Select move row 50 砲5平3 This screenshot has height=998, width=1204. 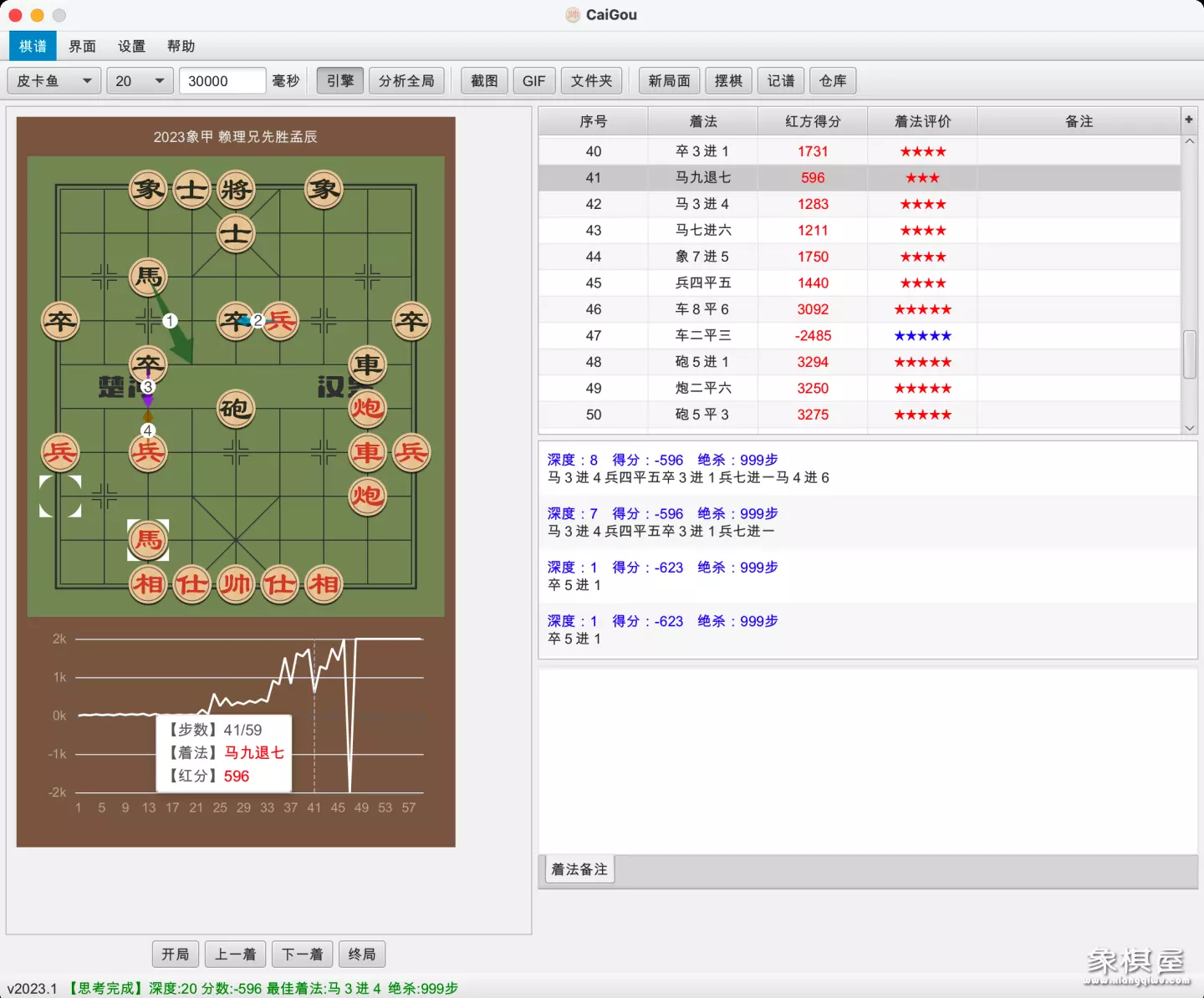860,415
